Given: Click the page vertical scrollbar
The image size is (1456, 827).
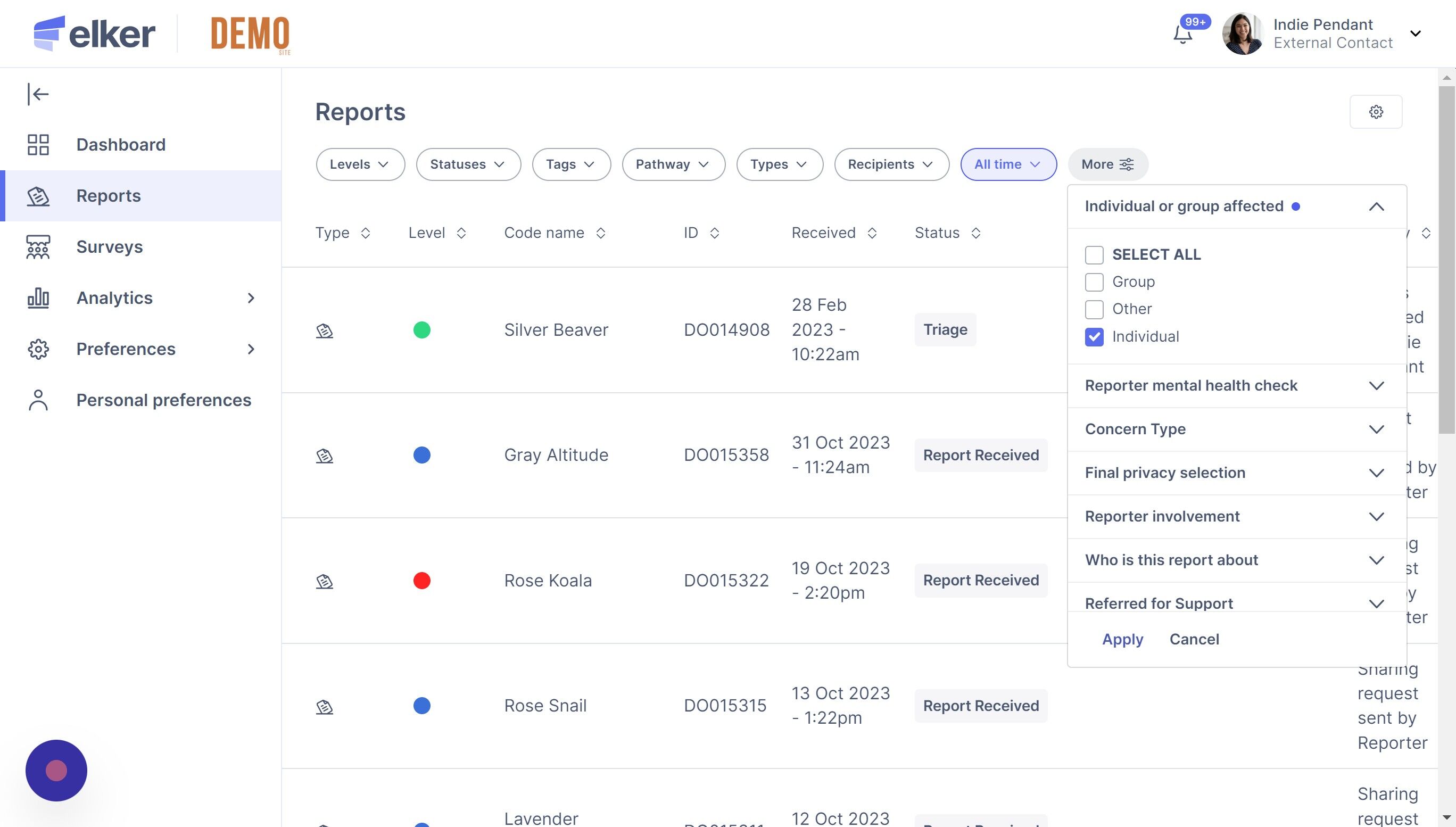Looking at the screenshot, I should click(1446, 261).
